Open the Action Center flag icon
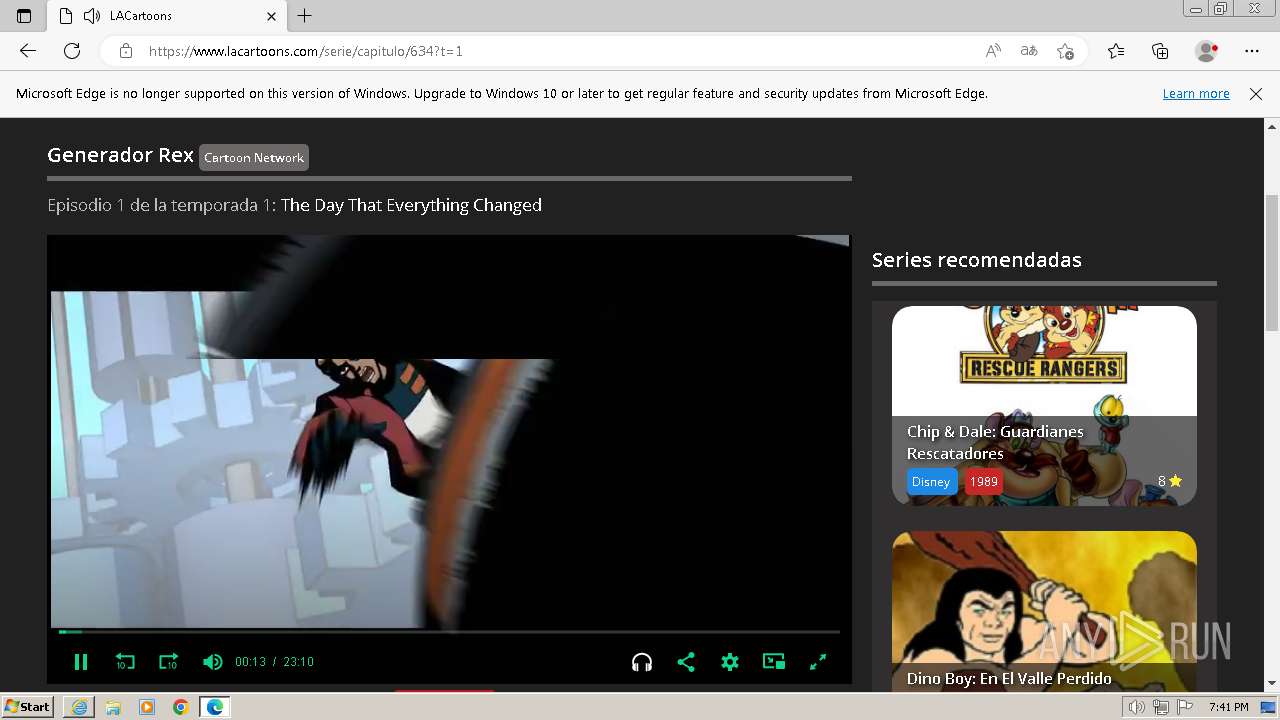Viewport: 1280px width, 720px height. click(x=1185, y=707)
